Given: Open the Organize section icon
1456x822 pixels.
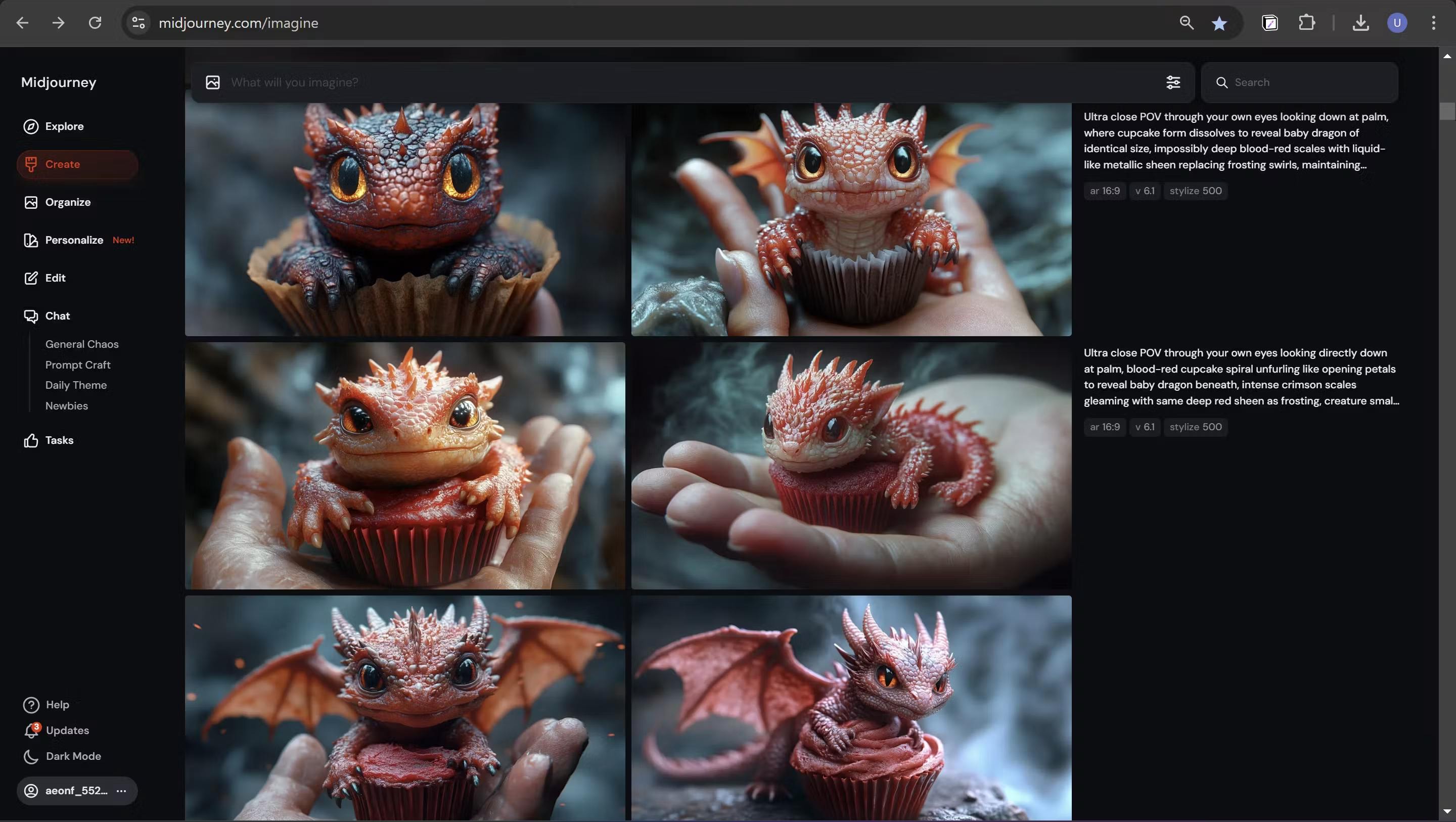Looking at the screenshot, I should [x=30, y=202].
